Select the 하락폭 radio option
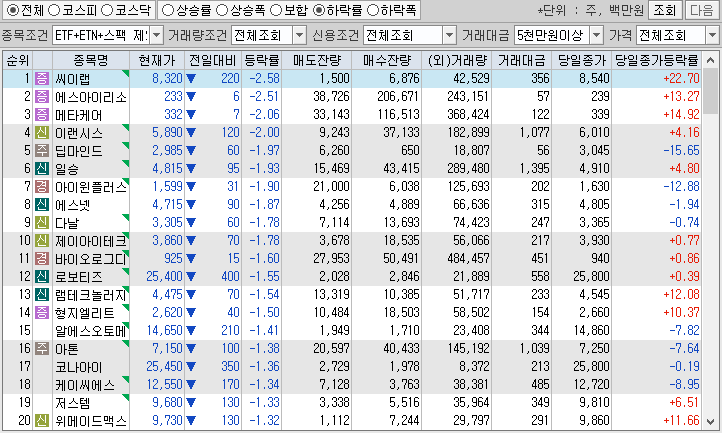 tap(373, 10)
